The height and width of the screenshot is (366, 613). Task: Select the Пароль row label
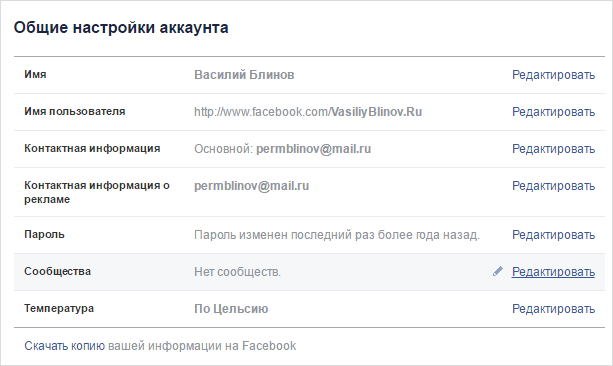coord(44,235)
